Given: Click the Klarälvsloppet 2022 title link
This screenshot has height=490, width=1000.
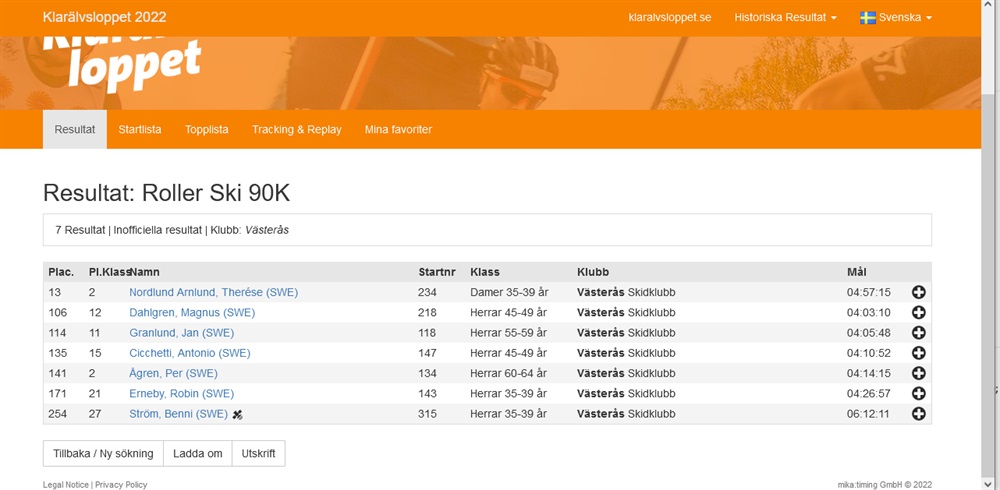Looking at the screenshot, I should pyautogui.click(x=105, y=17).
